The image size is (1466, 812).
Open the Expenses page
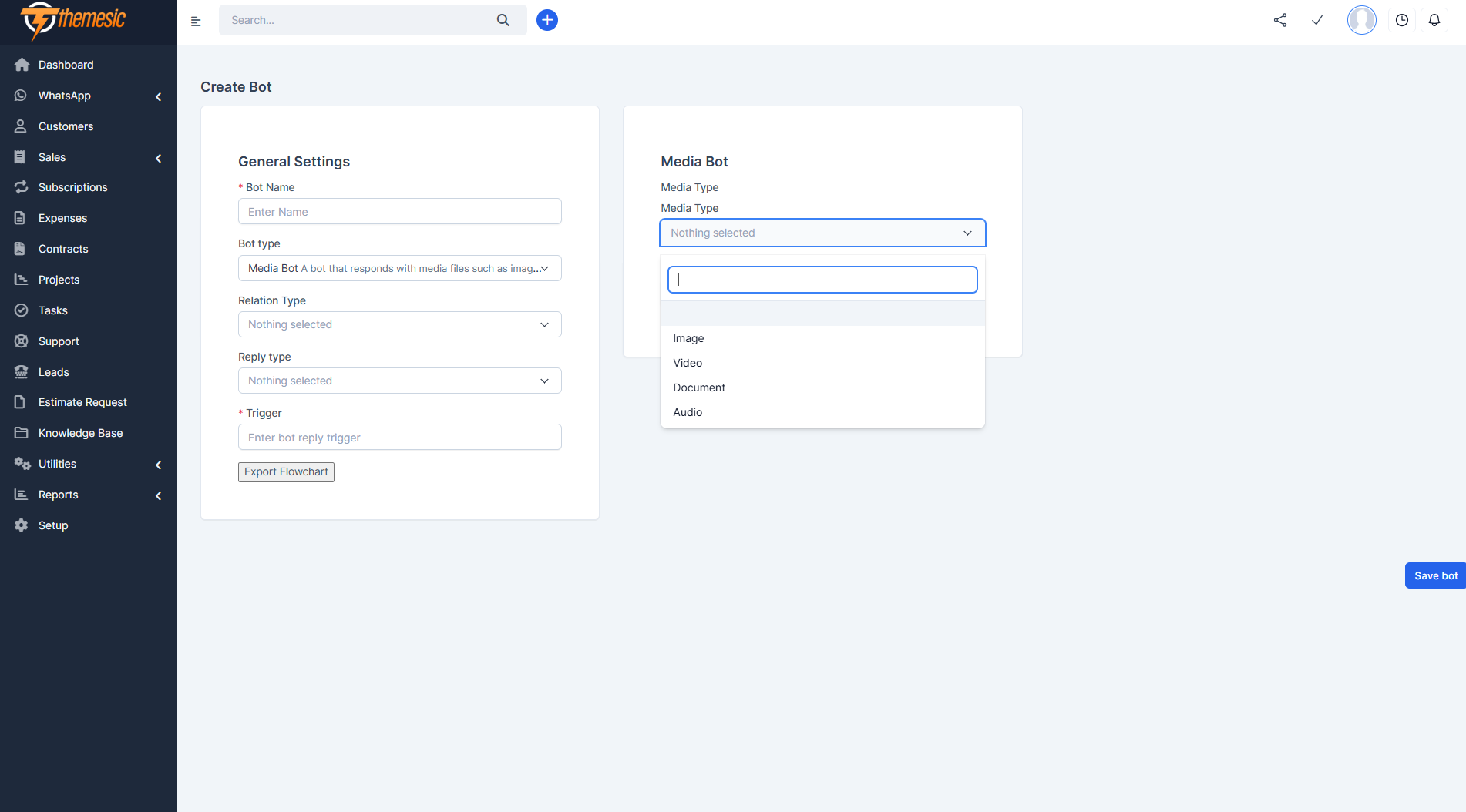tap(62, 218)
